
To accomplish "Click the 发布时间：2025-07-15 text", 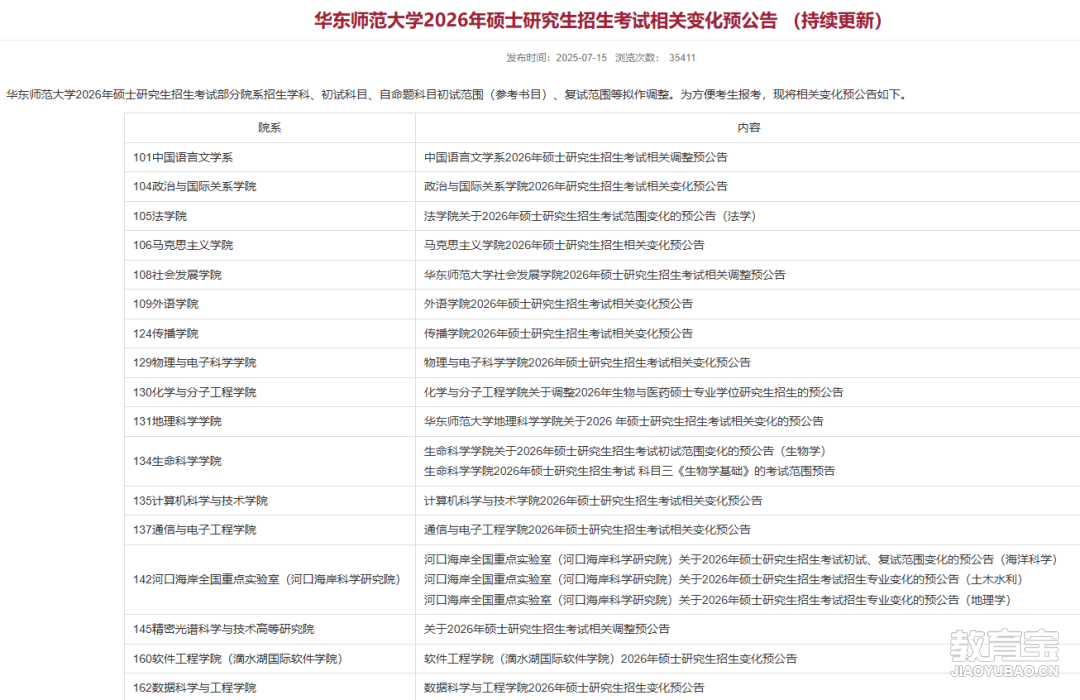I will [557, 57].
